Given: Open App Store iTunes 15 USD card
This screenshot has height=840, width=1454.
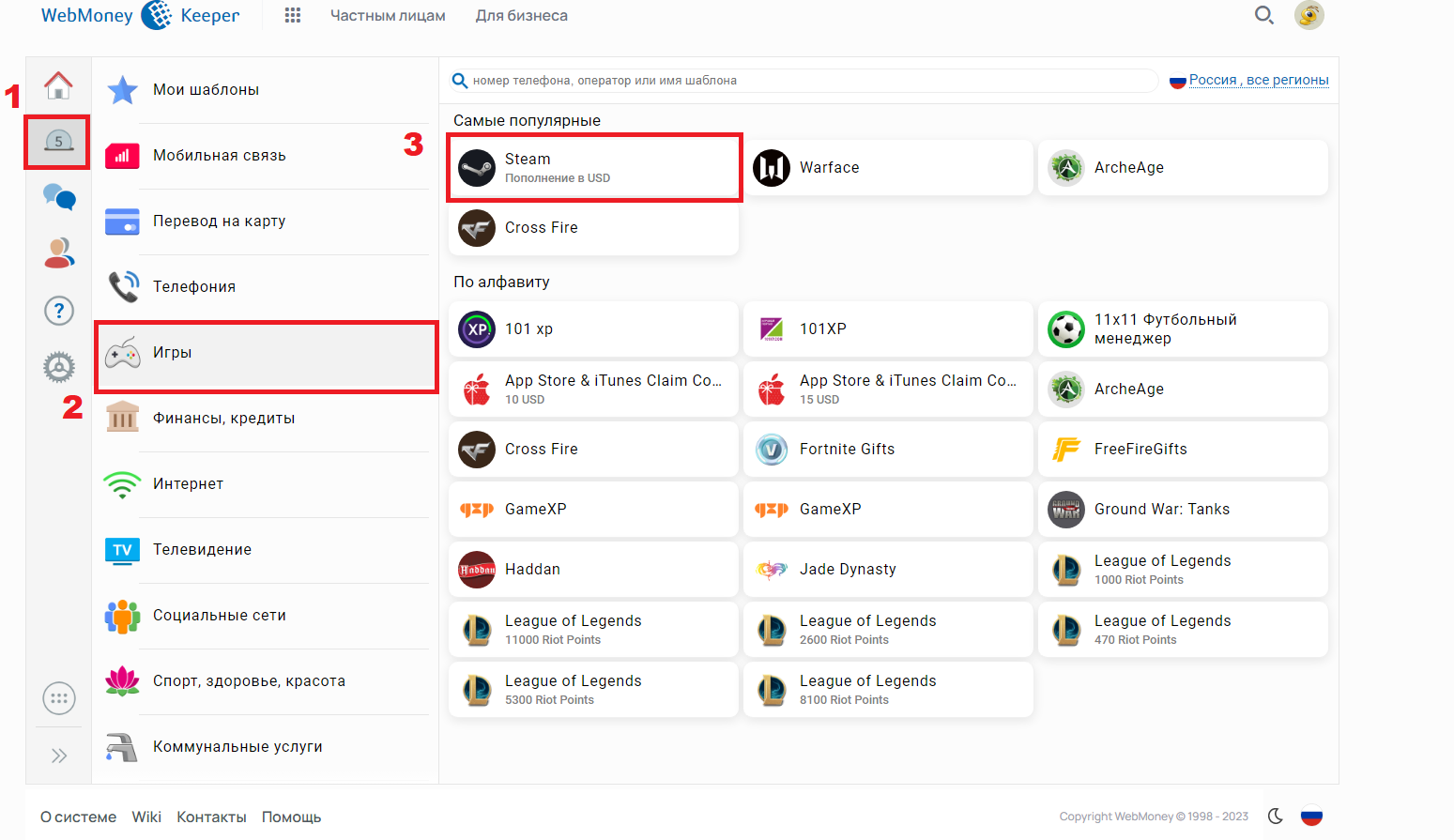Looking at the screenshot, I should [888, 389].
